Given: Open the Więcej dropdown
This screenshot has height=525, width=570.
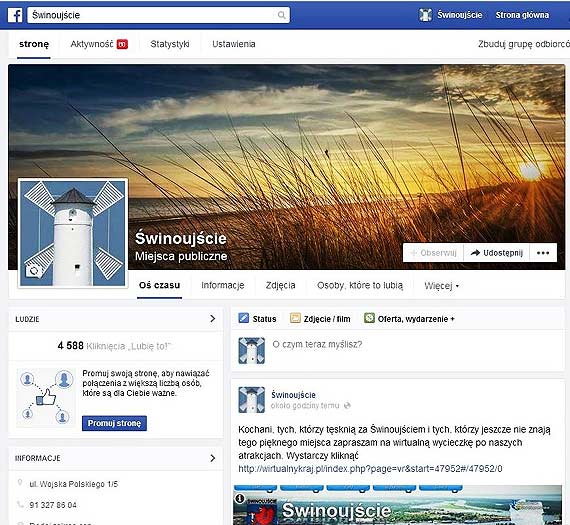Looking at the screenshot, I should coord(442,286).
